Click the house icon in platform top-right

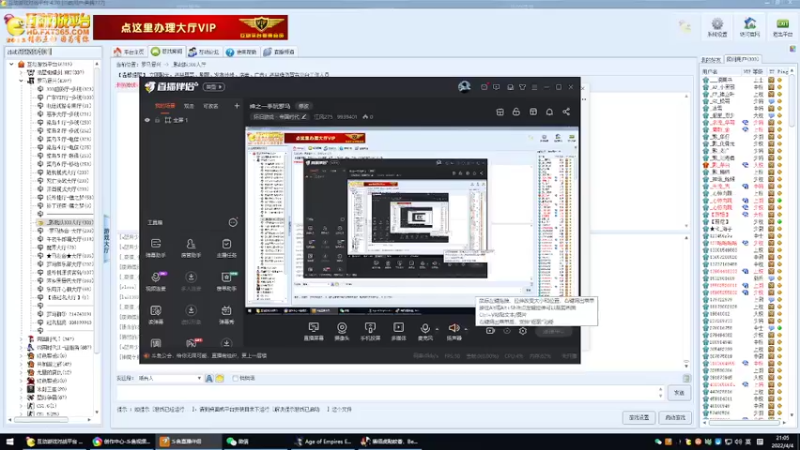[x=749, y=27]
